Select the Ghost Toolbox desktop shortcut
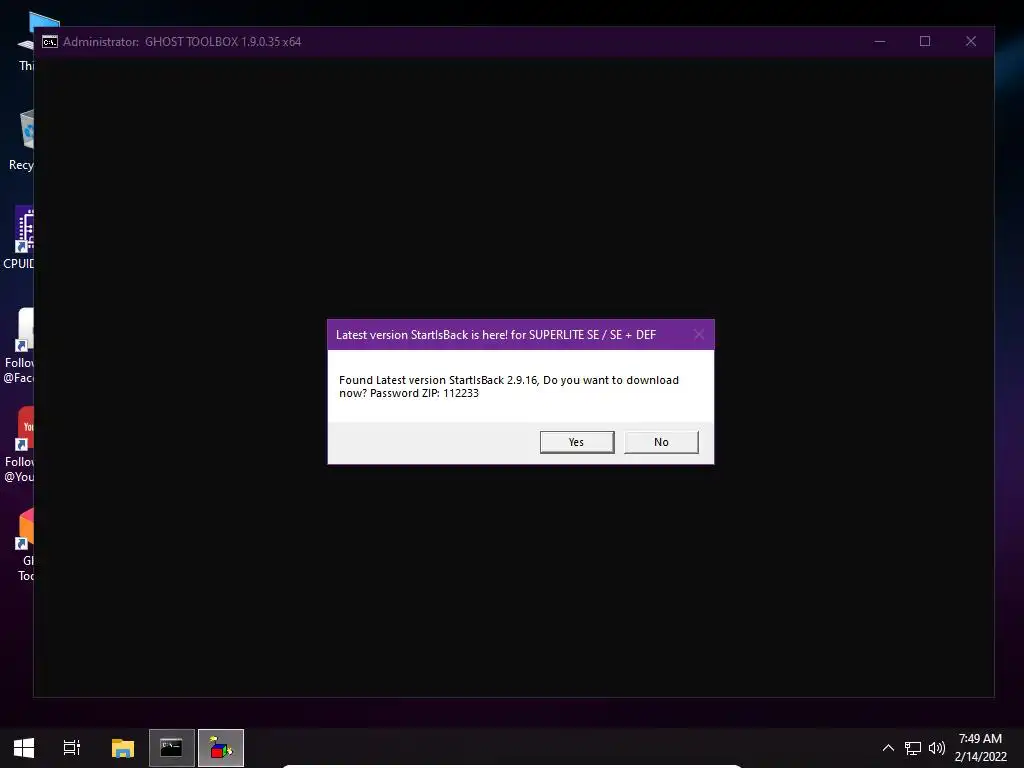 click(x=25, y=545)
